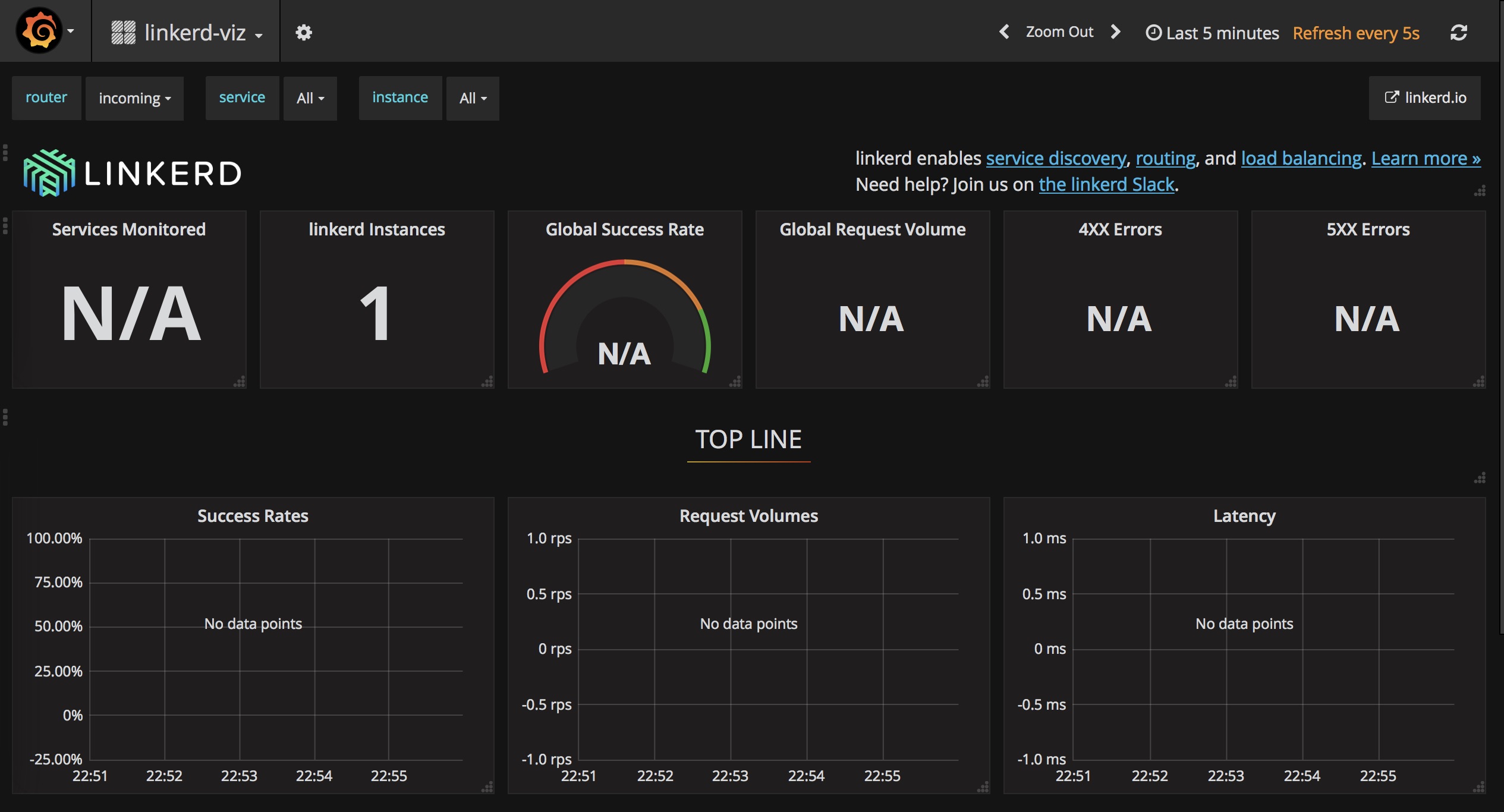
Task: Open the Last 5 minutes time picker
Action: coord(1213,33)
